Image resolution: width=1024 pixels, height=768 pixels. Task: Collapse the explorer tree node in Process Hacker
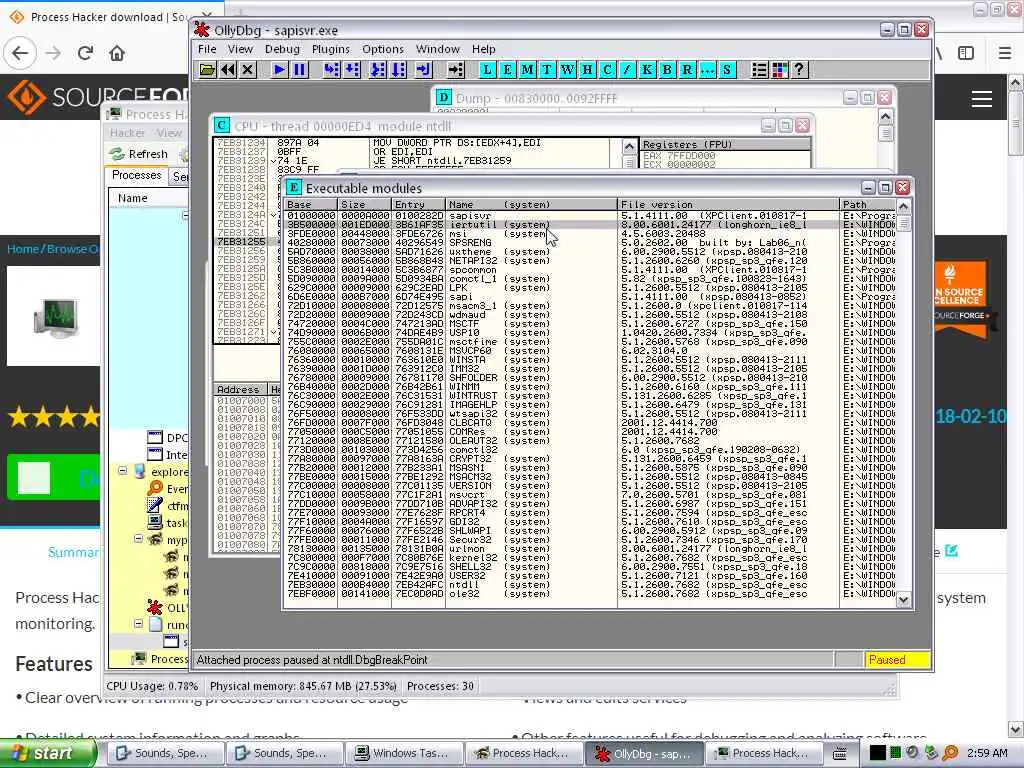(123, 471)
